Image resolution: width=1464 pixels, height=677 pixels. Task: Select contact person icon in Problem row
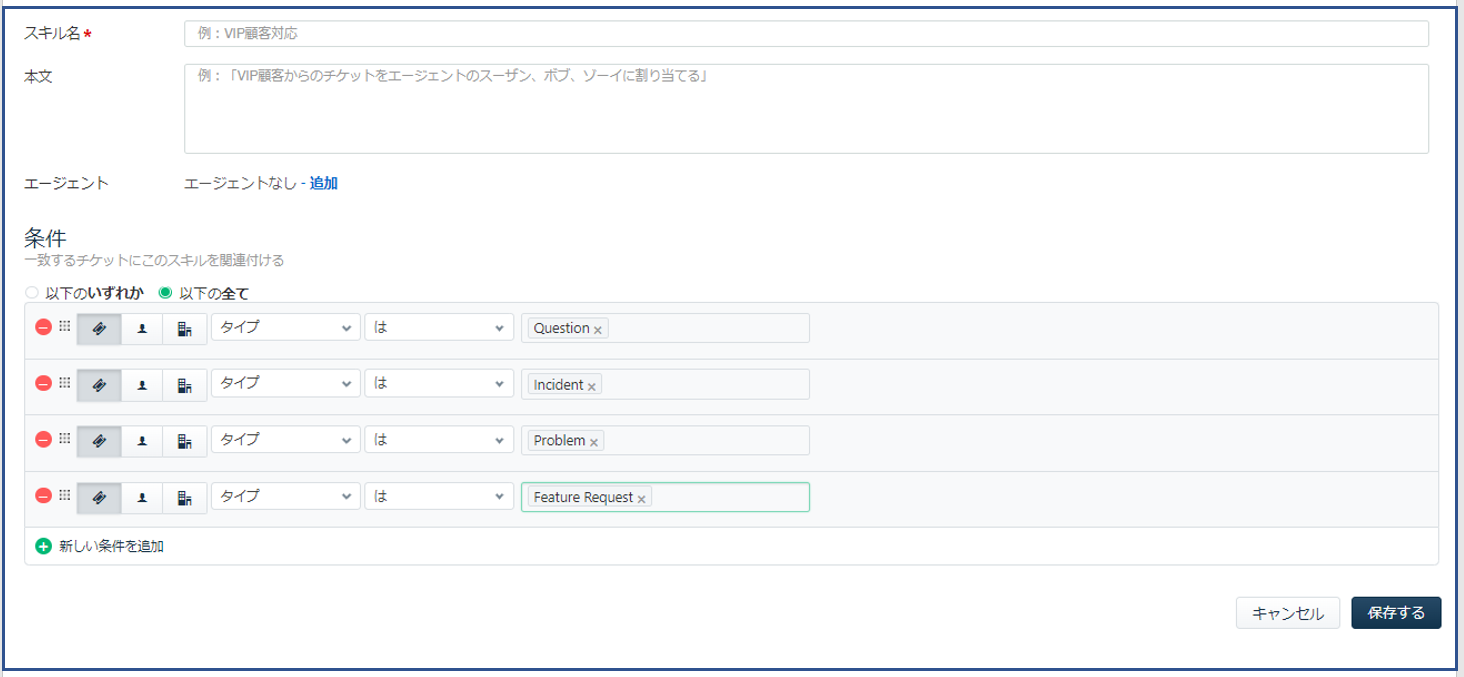pyautogui.click(x=142, y=441)
